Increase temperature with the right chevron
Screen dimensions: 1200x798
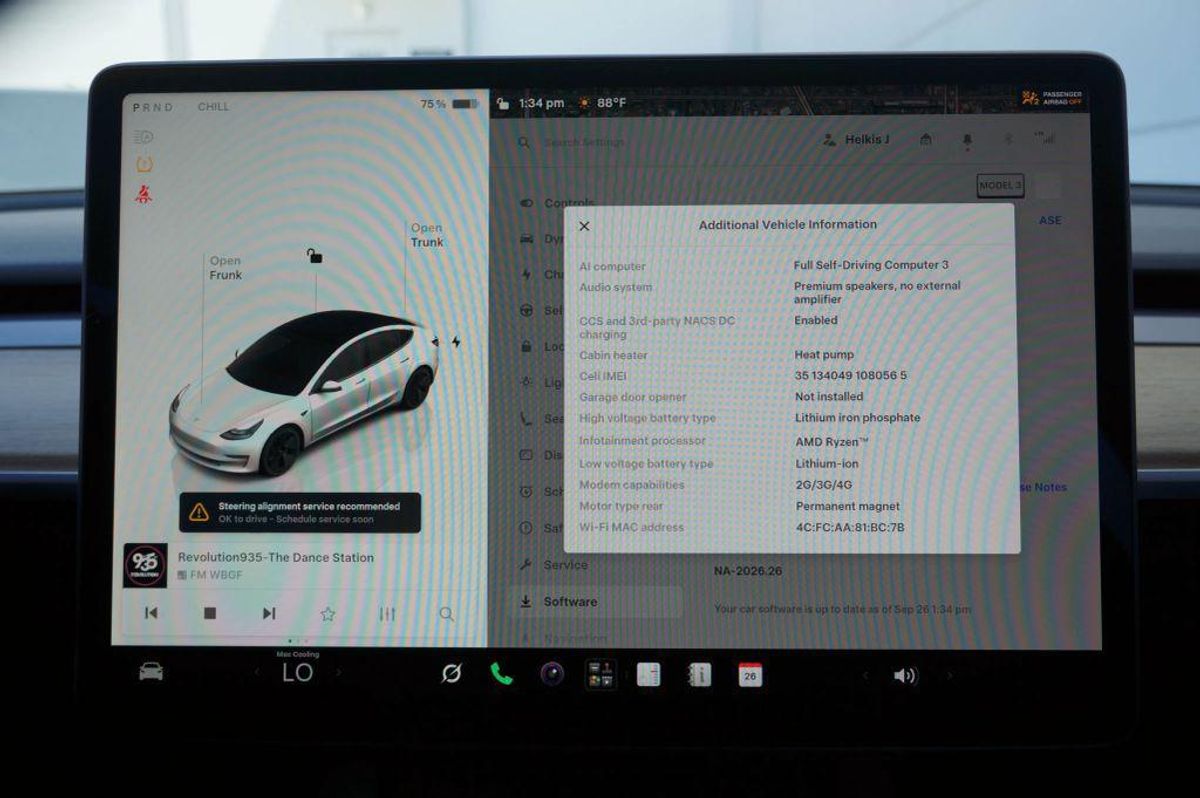click(x=338, y=673)
